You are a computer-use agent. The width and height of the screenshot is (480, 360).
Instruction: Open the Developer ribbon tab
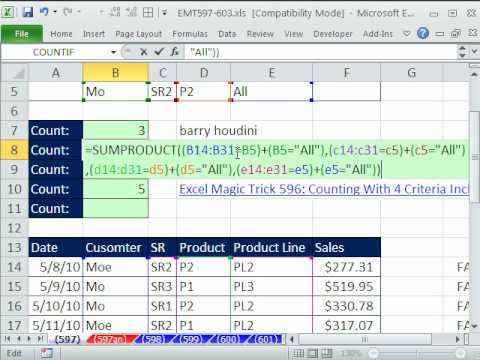(333, 34)
